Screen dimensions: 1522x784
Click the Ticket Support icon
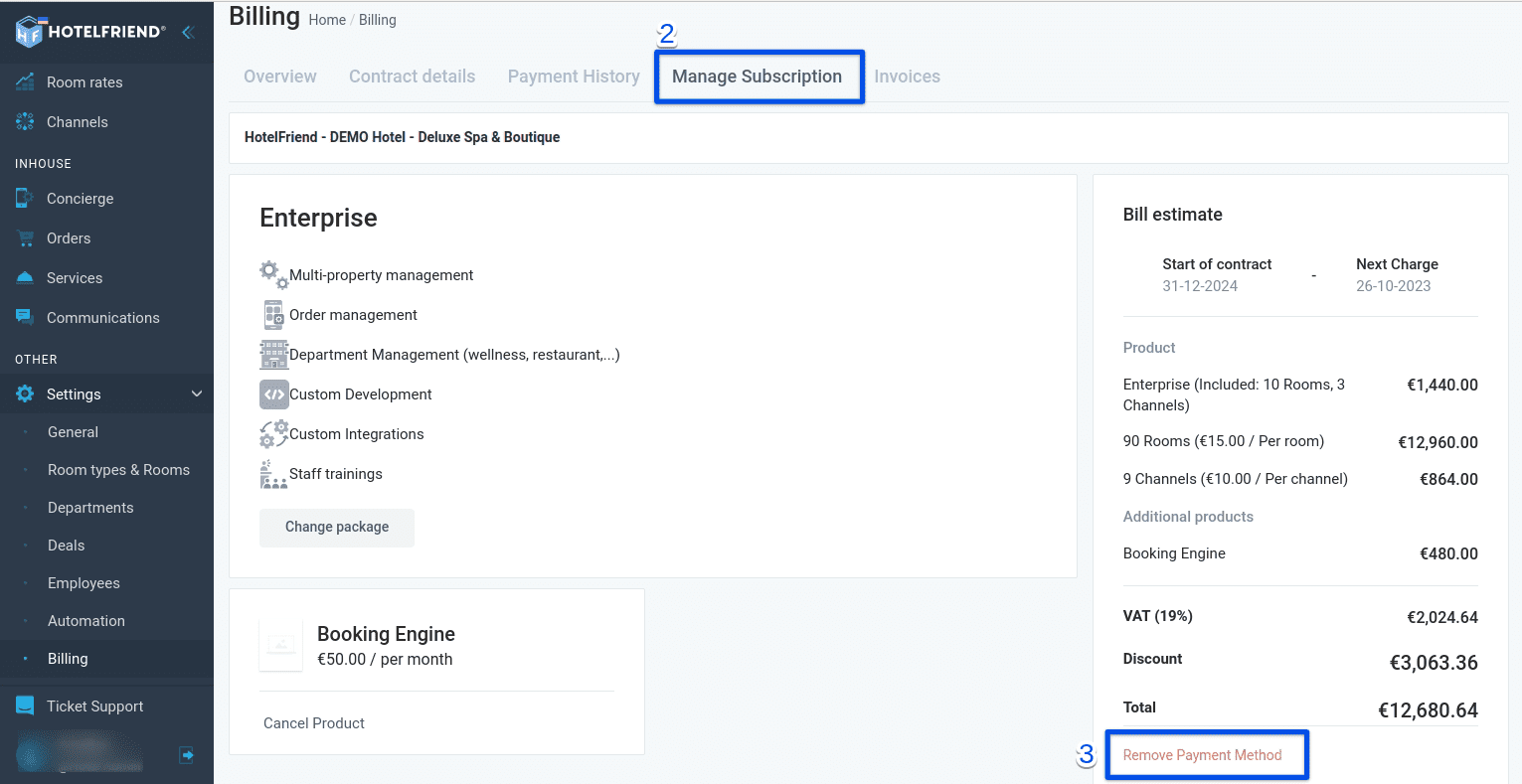click(x=25, y=706)
